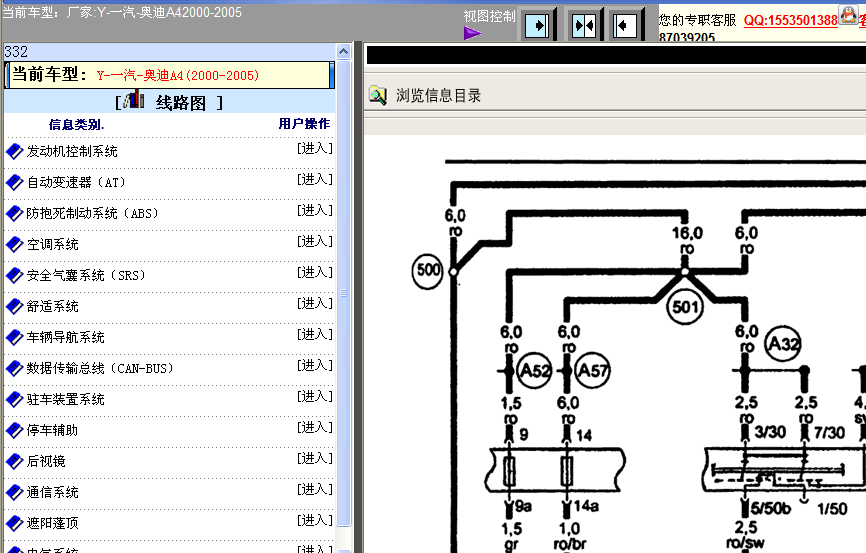This screenshot has width=866, height=553.
Task: Click connector A52 in the wiring diagram
Action: (x=535, y=370)
